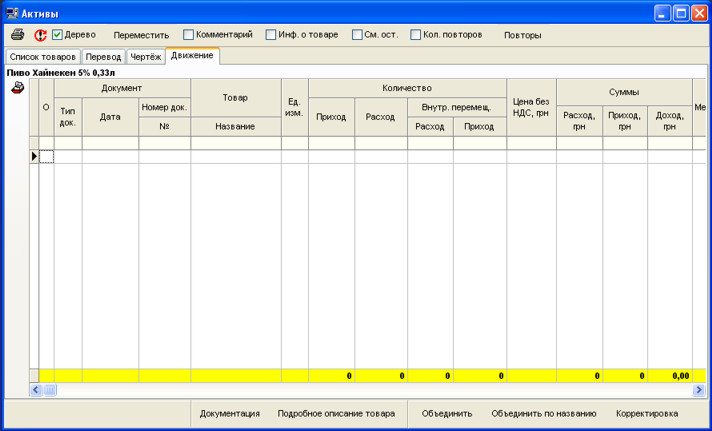
Task: Uncheck the Дерево checkbox
Action: (58, 35)
